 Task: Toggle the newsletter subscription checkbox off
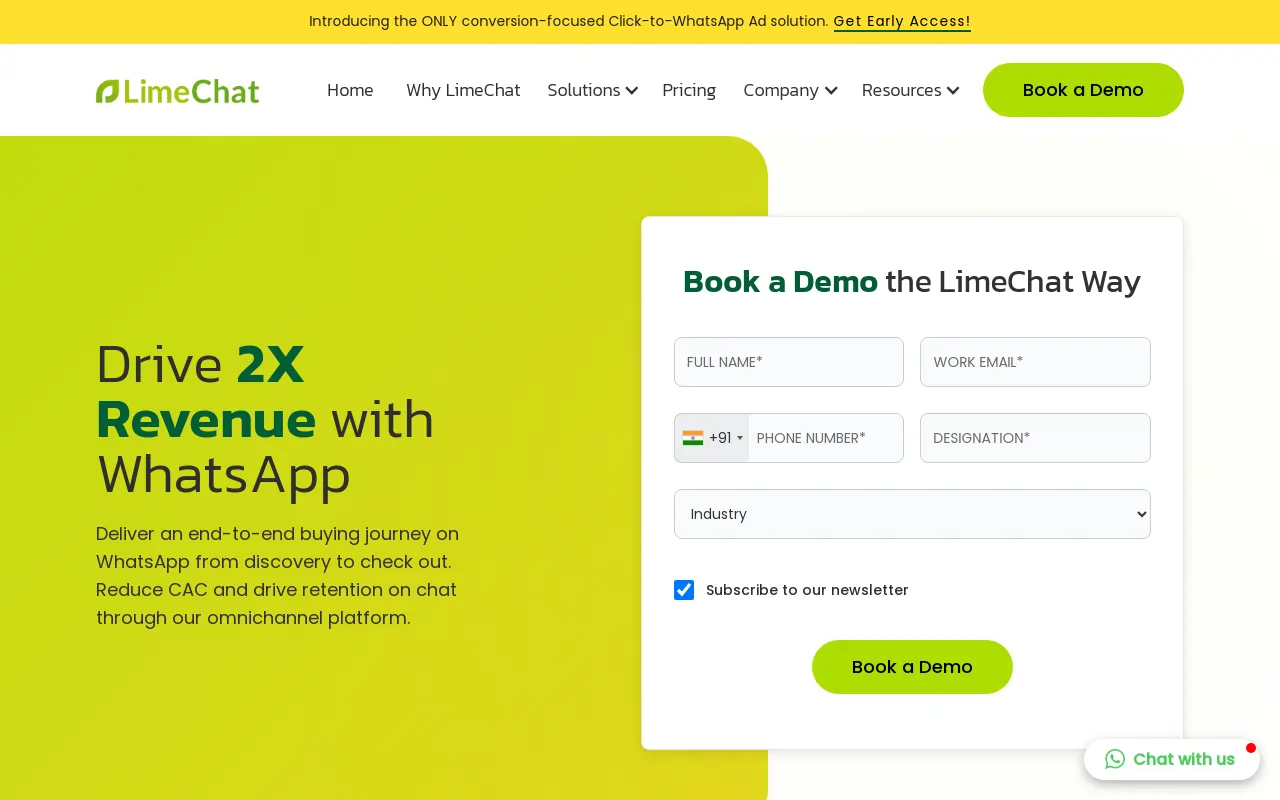point(684,590)
